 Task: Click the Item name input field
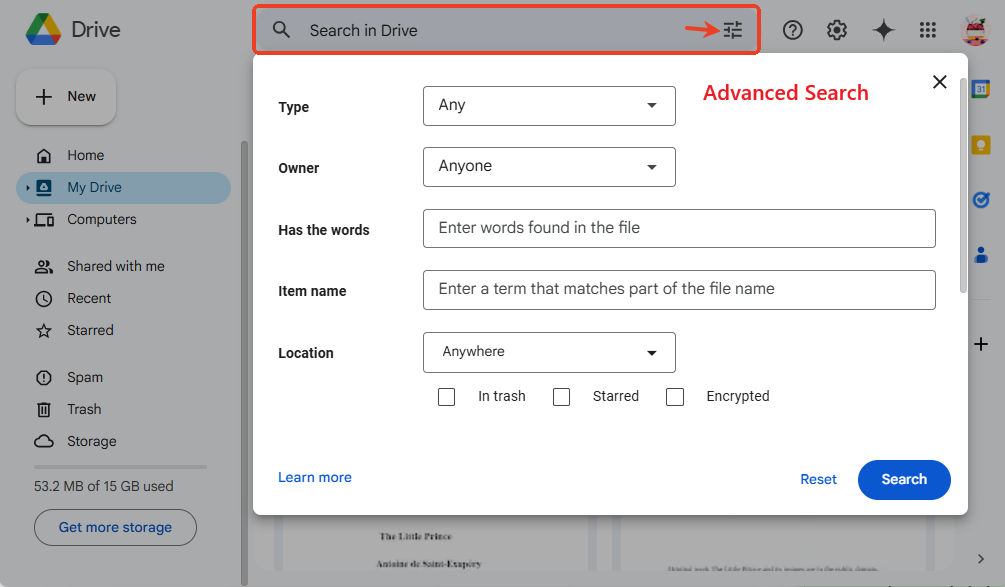point(679,290)
